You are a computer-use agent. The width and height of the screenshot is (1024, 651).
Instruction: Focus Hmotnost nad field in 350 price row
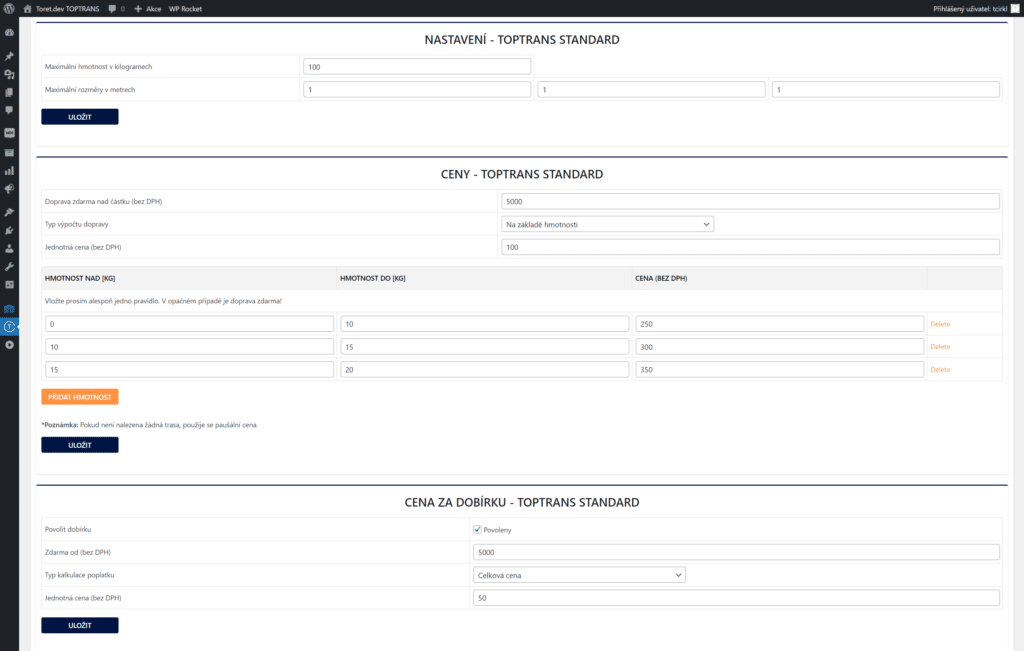pyautogui.click(x=189, y=370)
